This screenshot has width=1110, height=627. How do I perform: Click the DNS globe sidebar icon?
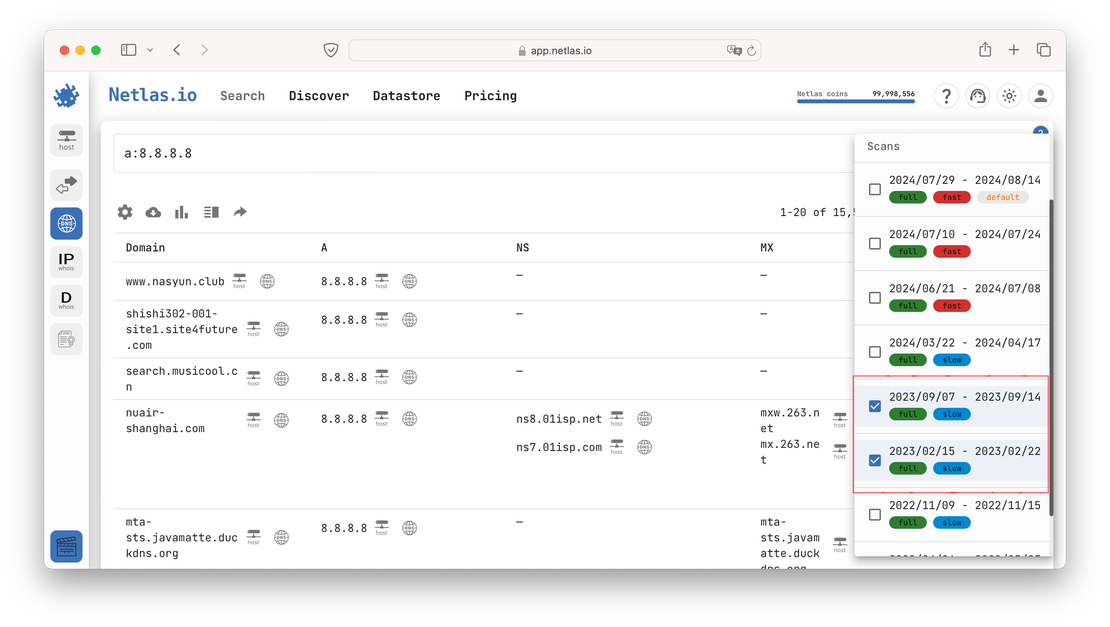[66, 223]
